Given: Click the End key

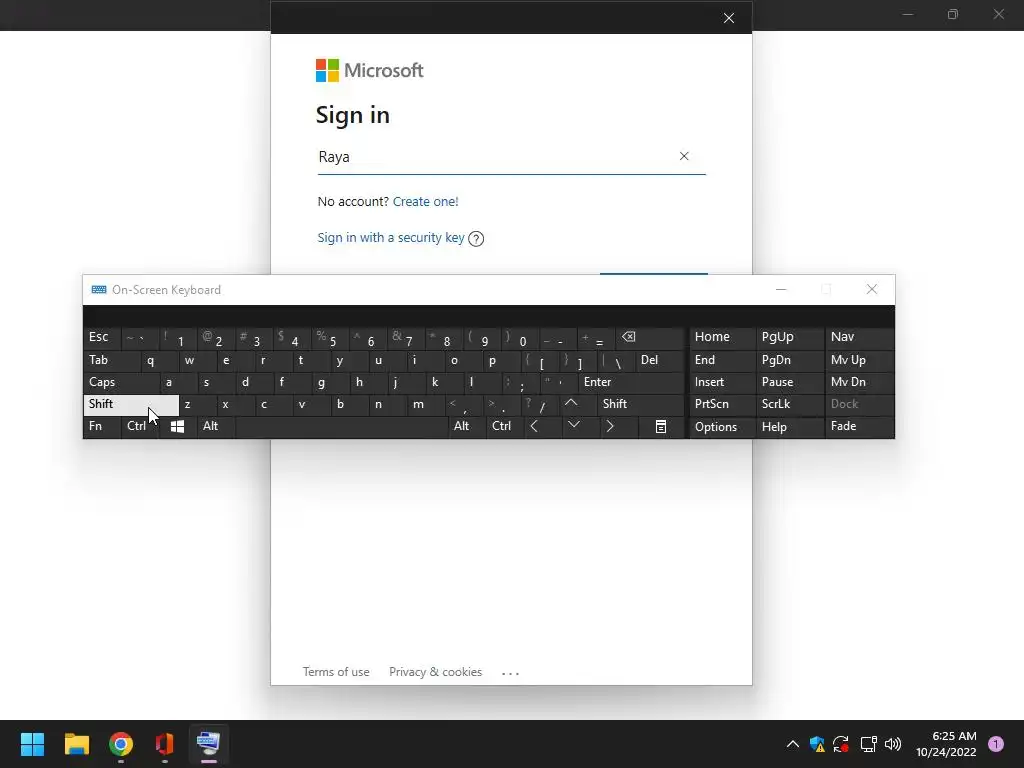Looking at the screenshot, I should click(722, 360).
